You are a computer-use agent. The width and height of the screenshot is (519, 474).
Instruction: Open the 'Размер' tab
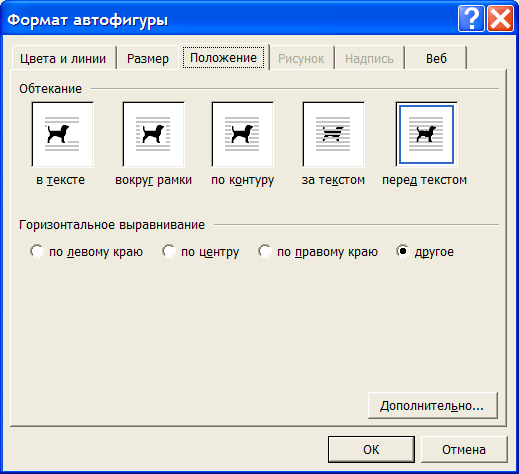148,58
